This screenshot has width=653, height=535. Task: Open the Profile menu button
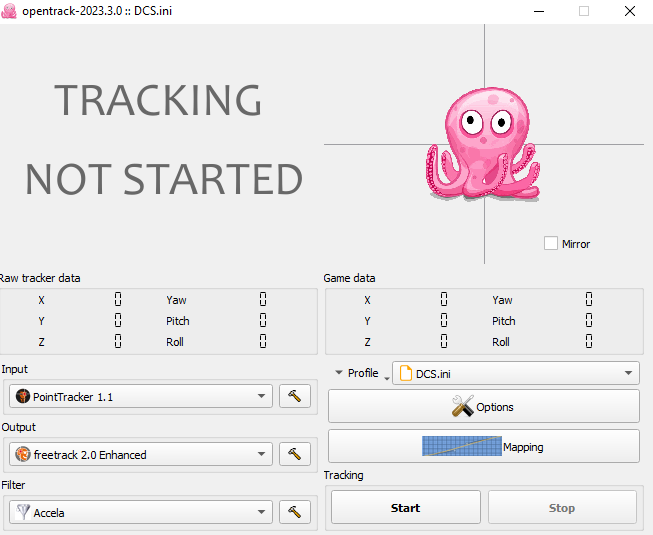click(x=361, y=373)
